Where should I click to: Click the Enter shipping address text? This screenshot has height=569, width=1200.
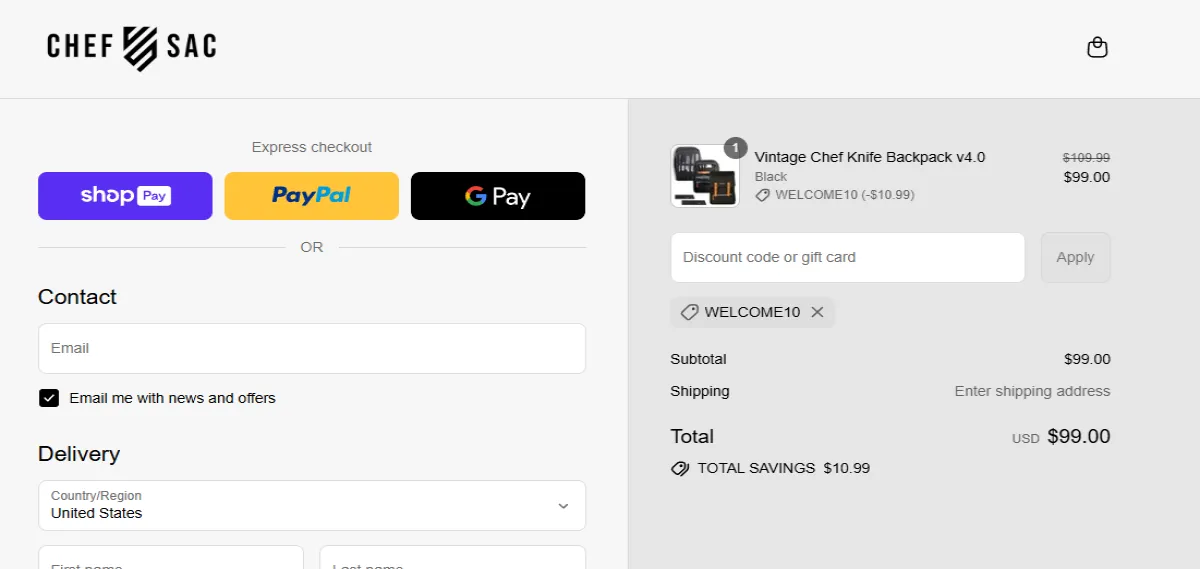pos(1032,391)
